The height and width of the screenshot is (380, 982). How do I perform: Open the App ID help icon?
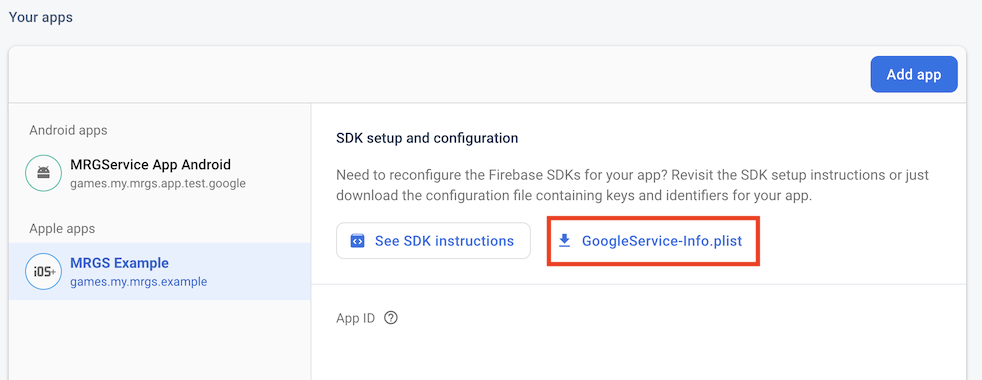coord(391,318)
